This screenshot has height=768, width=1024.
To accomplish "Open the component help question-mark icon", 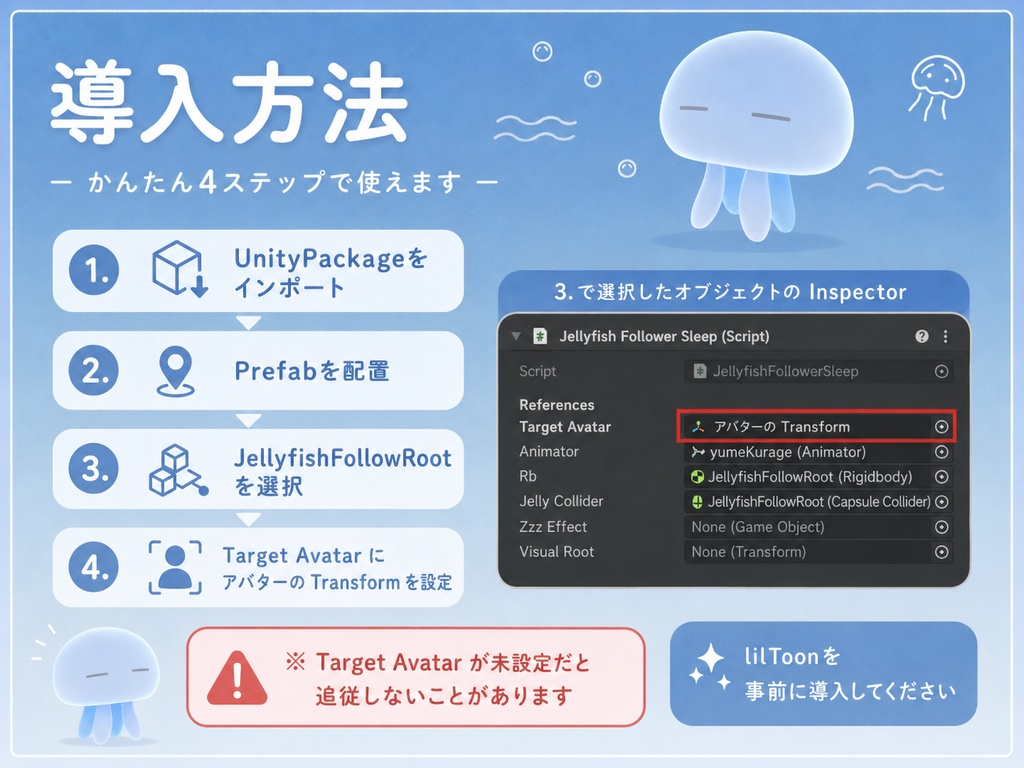I will pos(921,336).
